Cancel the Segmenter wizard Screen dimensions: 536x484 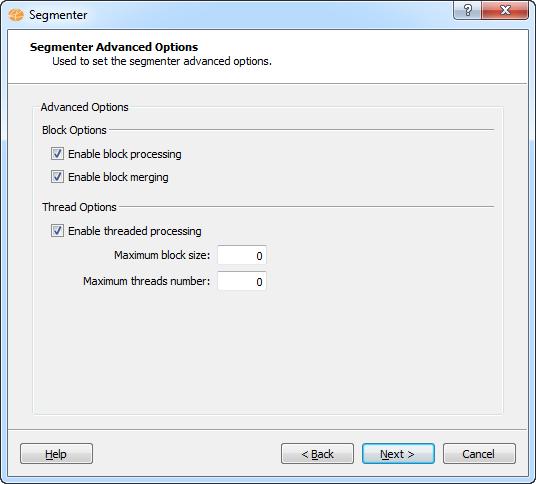[x=479, y=454]
